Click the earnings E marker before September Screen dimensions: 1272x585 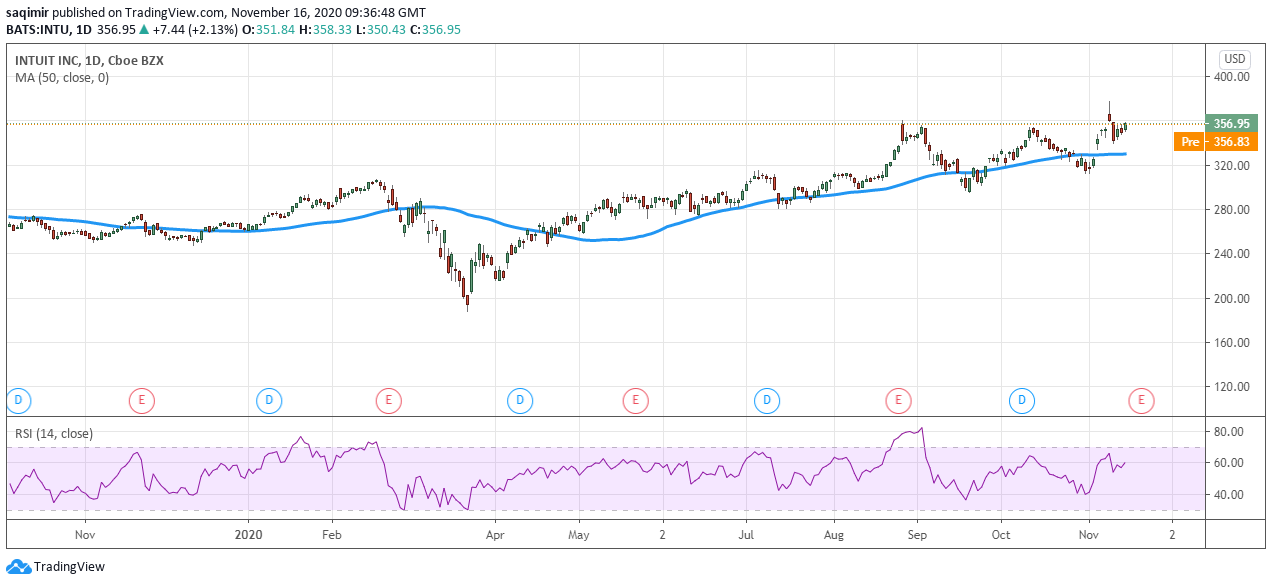(x=898, y=401)
